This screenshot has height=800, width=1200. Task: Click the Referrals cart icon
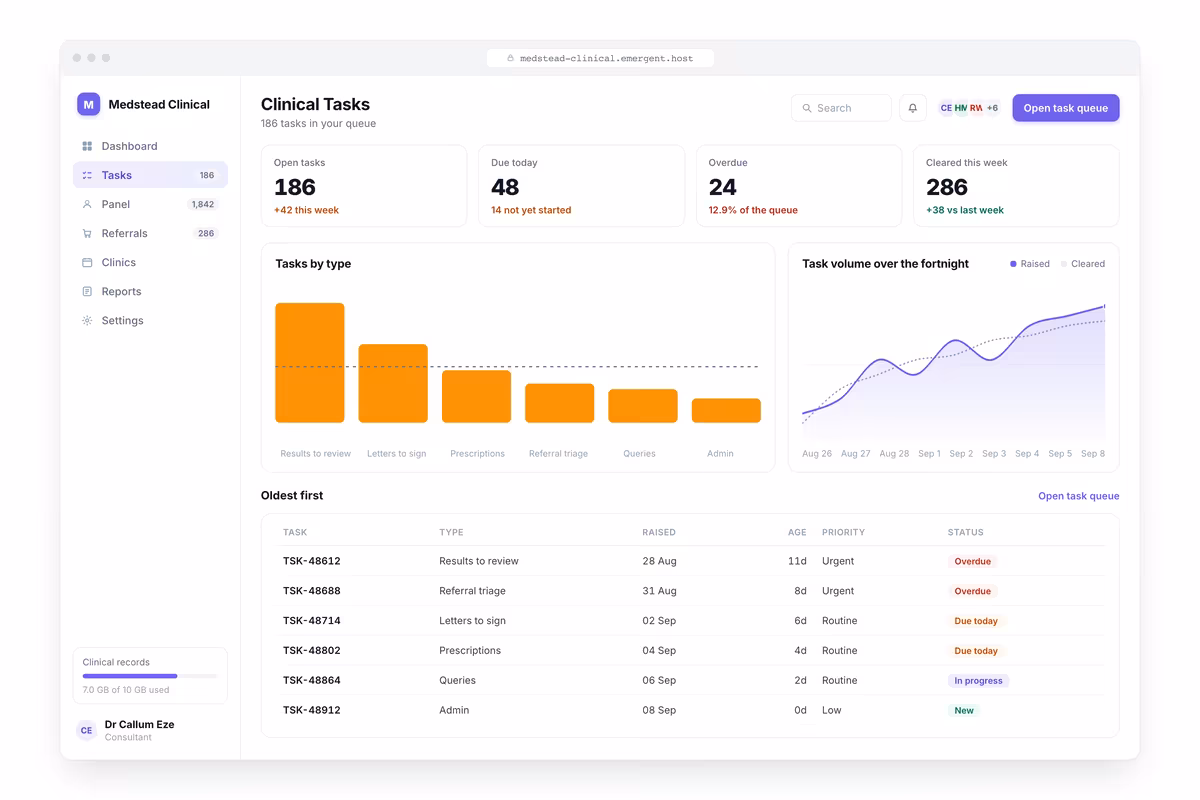[87, 233]
